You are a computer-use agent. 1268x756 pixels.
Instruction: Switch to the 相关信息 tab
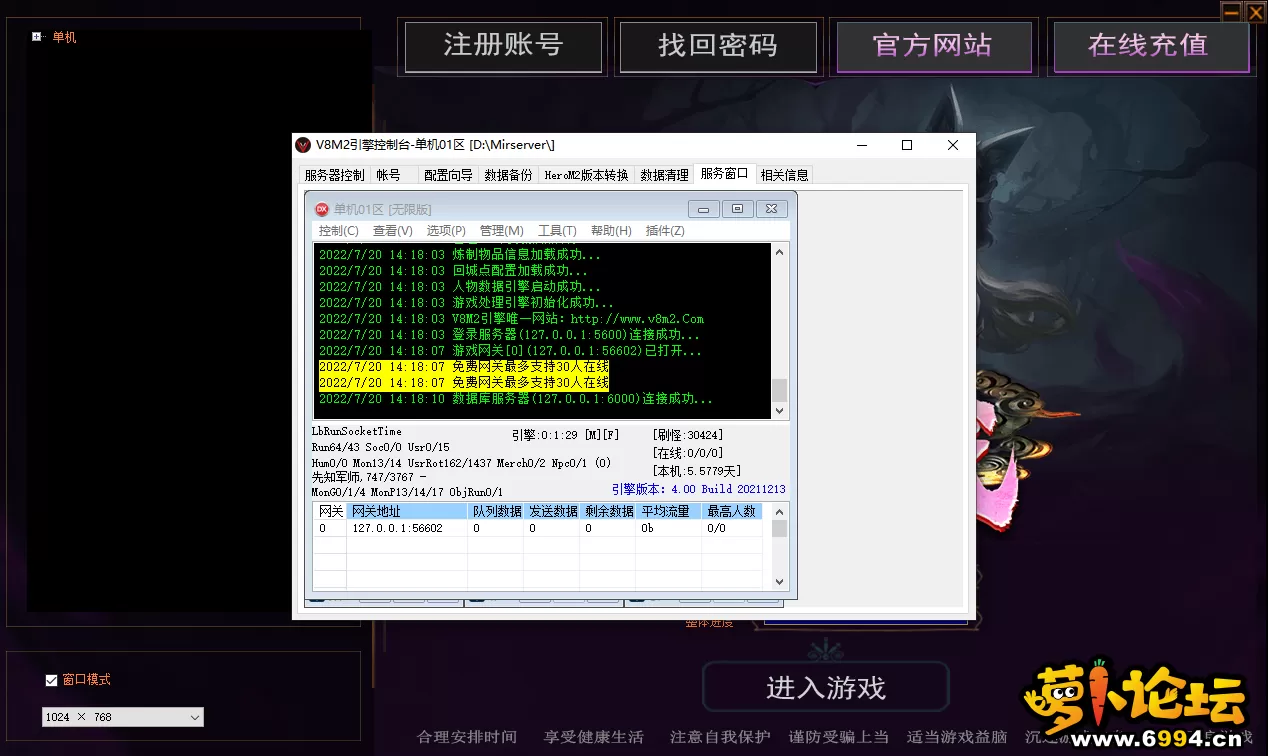pos(785,175)
